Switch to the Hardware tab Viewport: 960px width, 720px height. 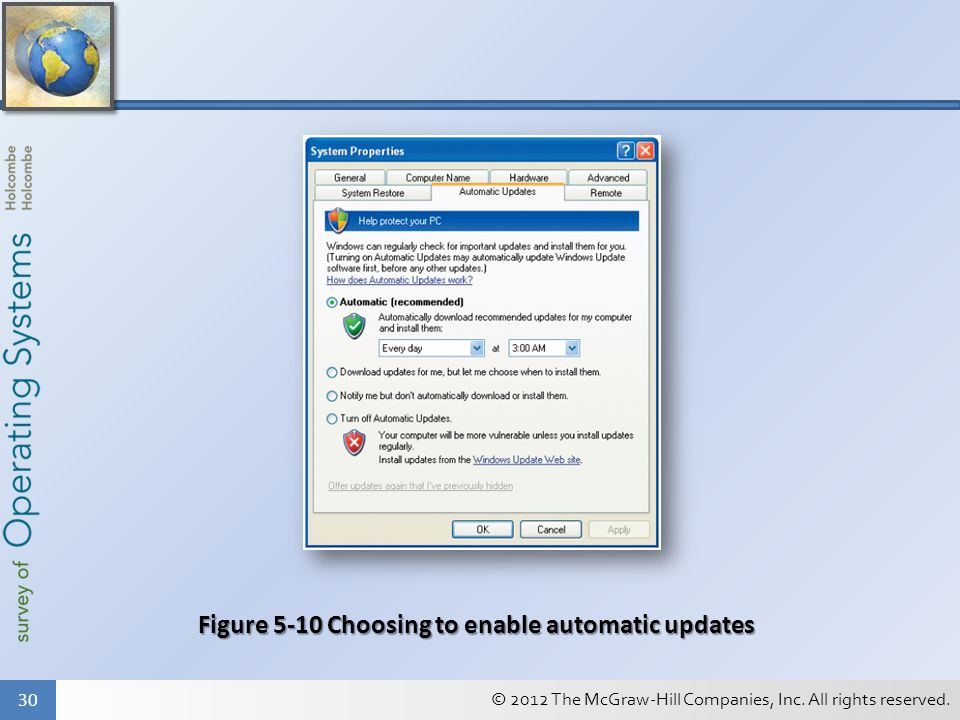tap(528, 178)
